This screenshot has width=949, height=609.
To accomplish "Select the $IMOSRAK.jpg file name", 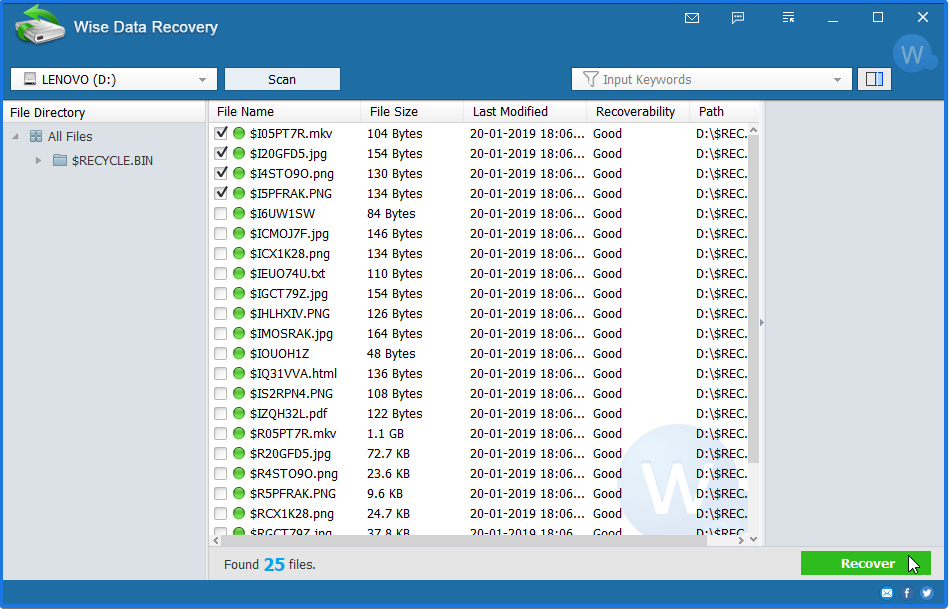I will coord(291,333).
